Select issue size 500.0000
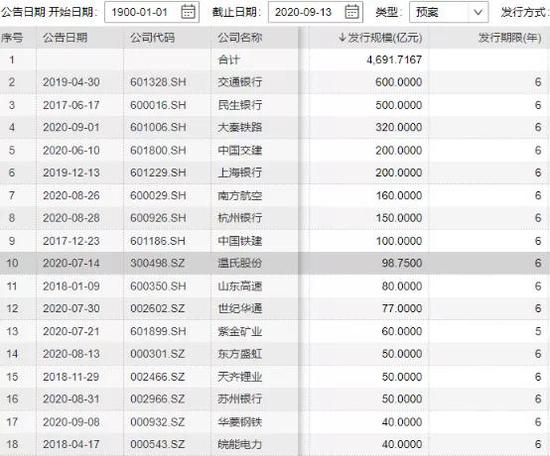Image resolution: width=550 pixels, height=456 pixels. (x=399, y=105)
